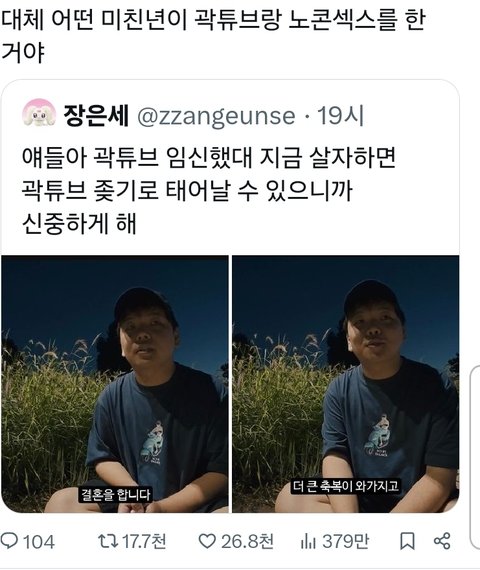The width and height of the screenshot is (480, 570).
Task: Open the quoted tweet text body
Action: pos(208,190)
